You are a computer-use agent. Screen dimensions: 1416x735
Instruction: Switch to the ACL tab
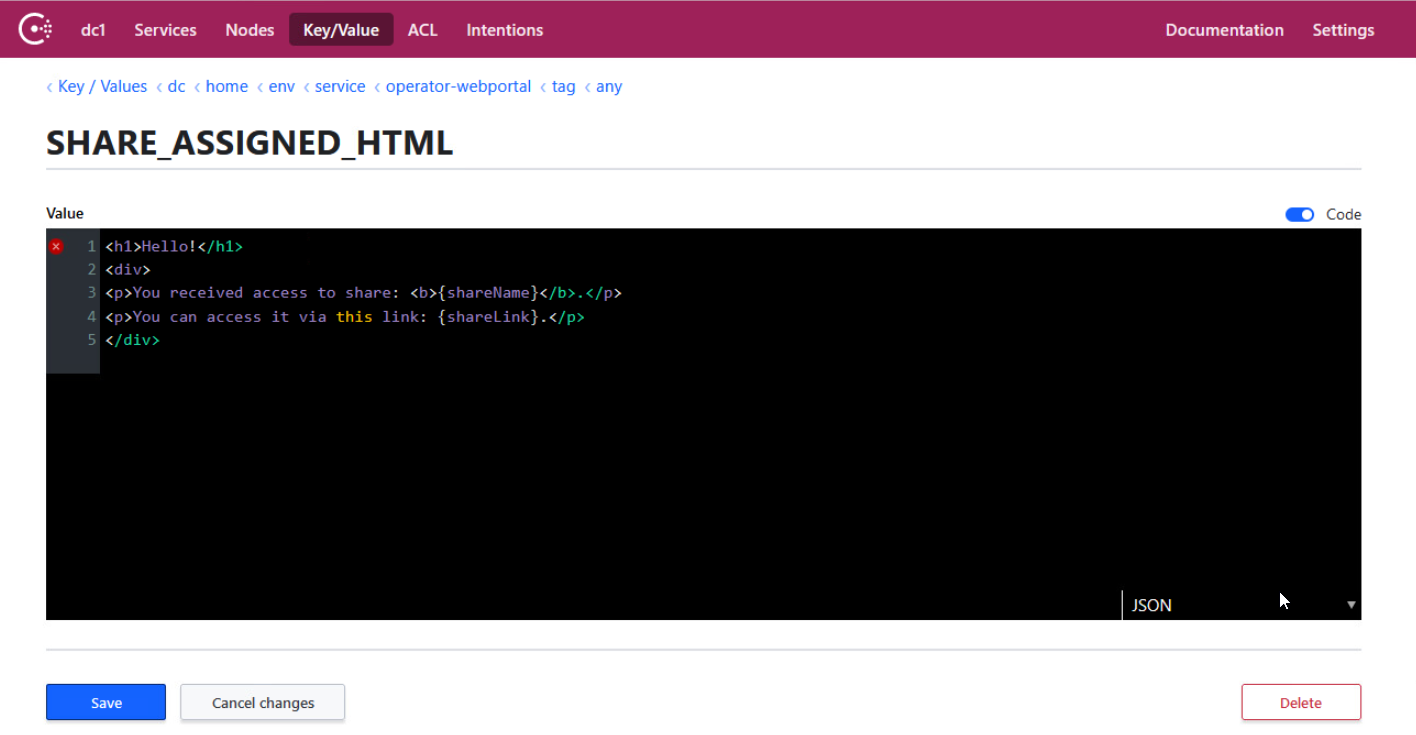click(422, 30)
